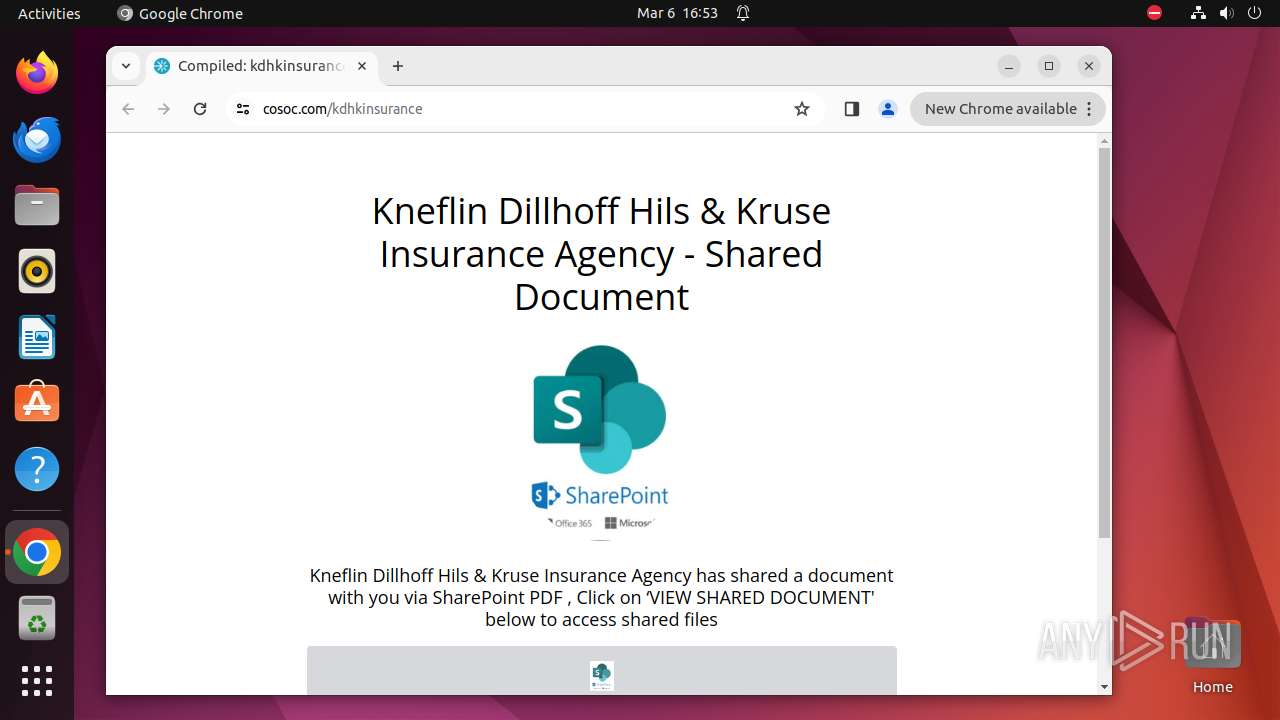
Task: Open the notification bell in top bar
Action: [x=743, y=13]
